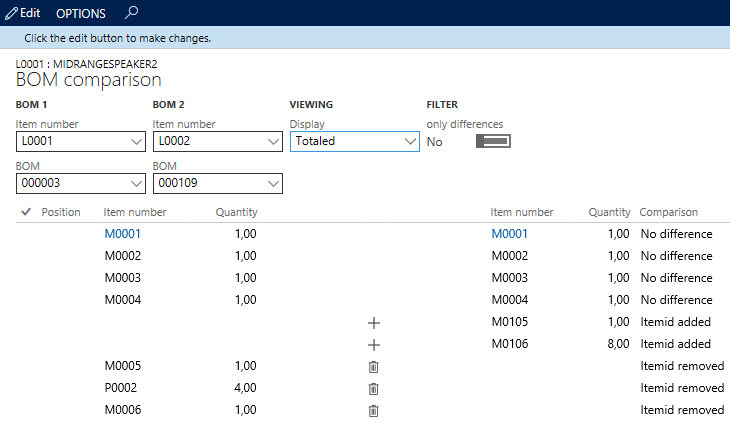Screen dimensions: 730x423
Task: Select the right M0004 cell
Action: [510, 300]
